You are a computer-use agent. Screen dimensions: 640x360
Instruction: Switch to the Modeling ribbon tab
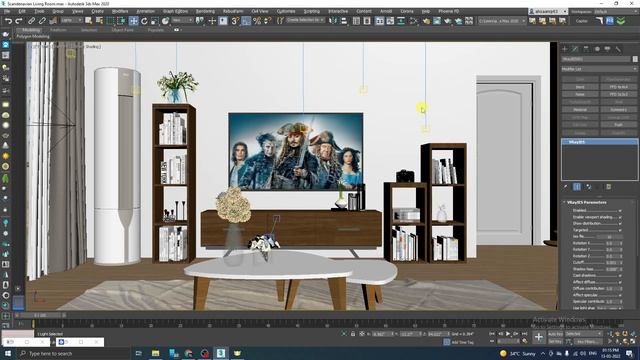pyautogui.click(x=31, y=30)
